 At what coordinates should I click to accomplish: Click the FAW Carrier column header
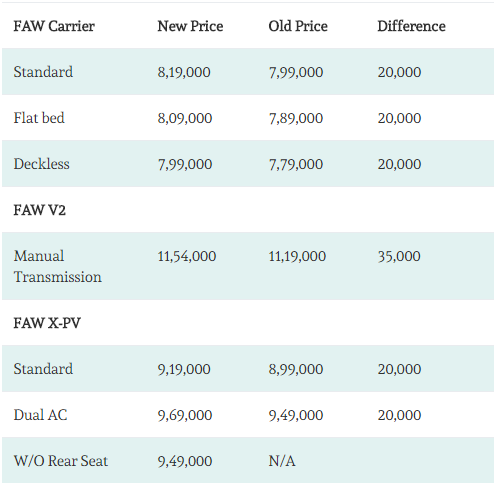[x=54, y=26]
